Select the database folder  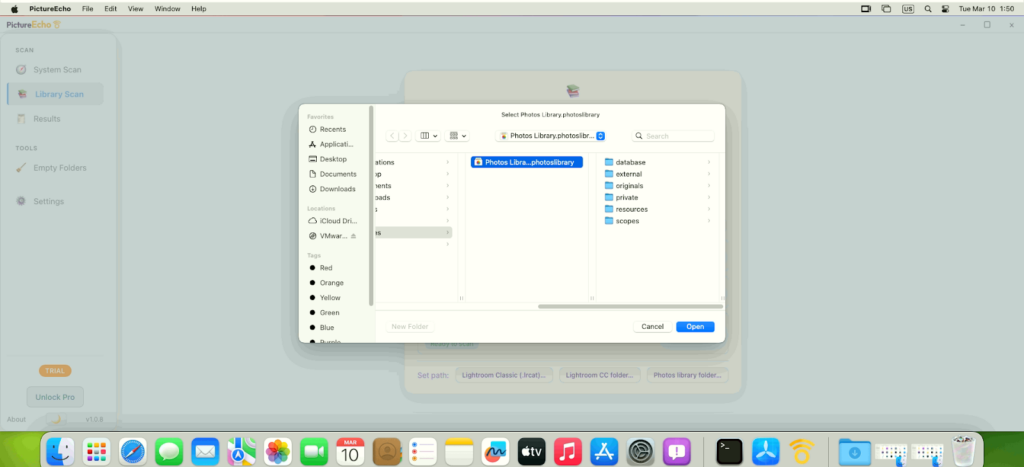pyautogui.click(x=630, y=162)
